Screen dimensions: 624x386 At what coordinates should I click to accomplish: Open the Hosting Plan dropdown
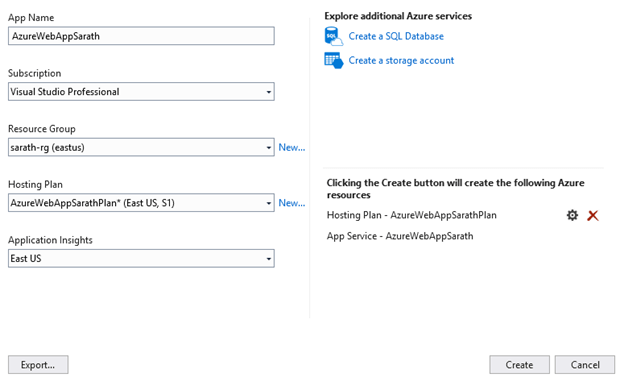(x=141, y=203)
